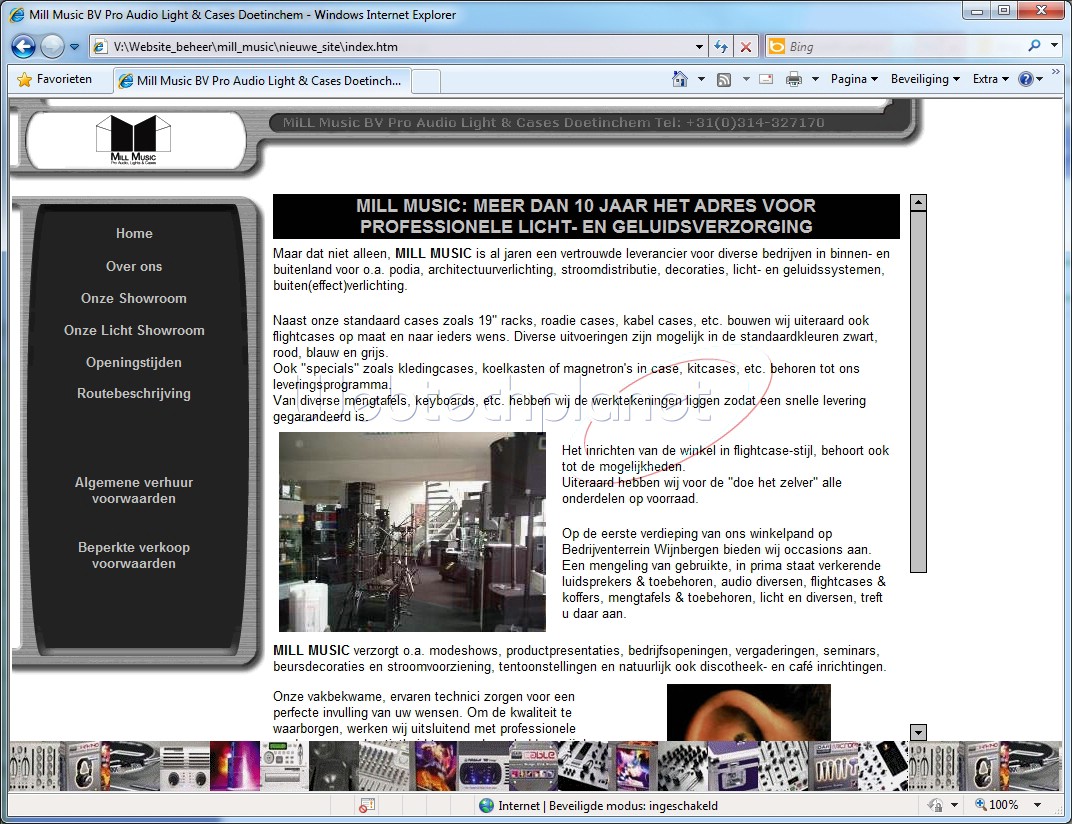Click the header text with Tel: +31(0)314-327170
1072x824 pixels.
(554, 122)
